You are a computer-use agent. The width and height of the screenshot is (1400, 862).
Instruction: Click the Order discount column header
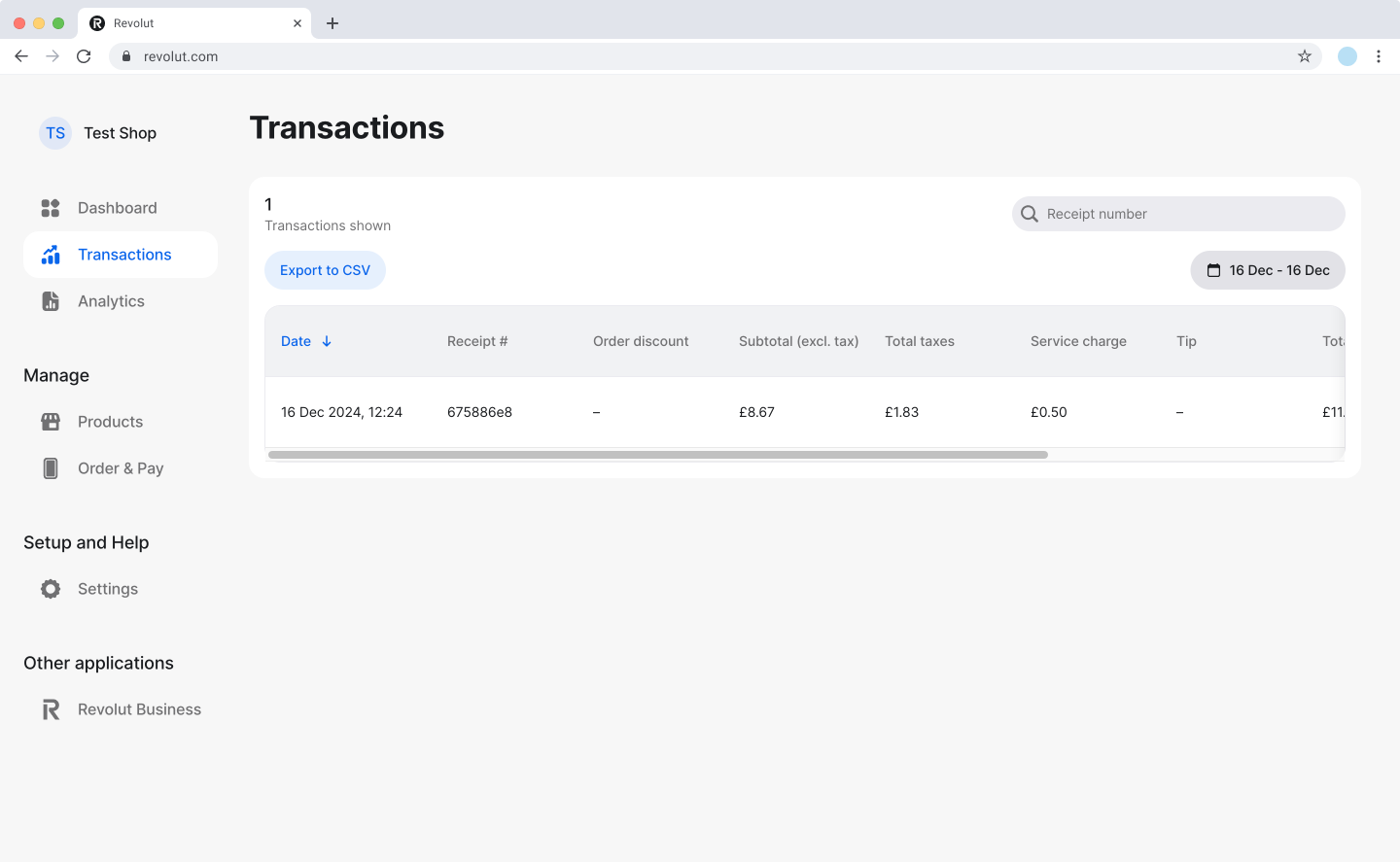click(641, 341)
